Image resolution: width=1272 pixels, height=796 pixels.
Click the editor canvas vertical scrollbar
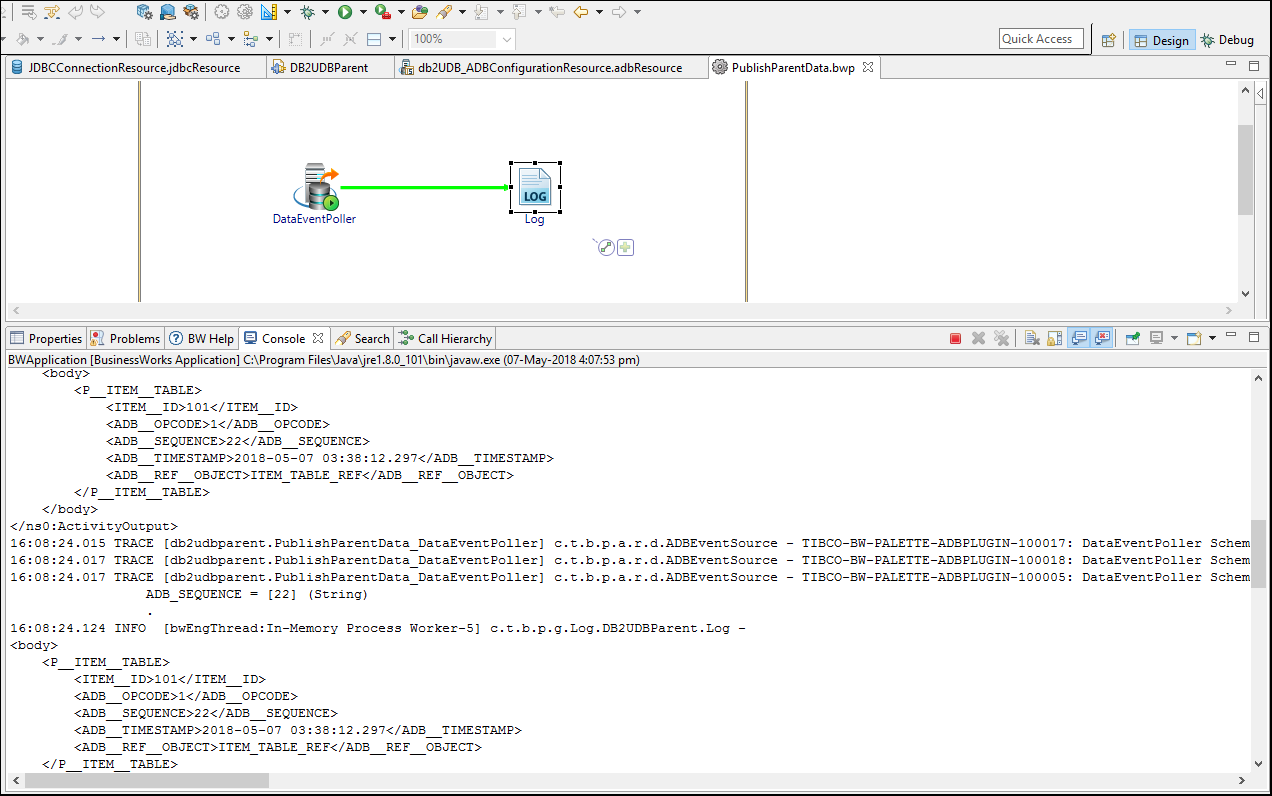point(1245,170)
